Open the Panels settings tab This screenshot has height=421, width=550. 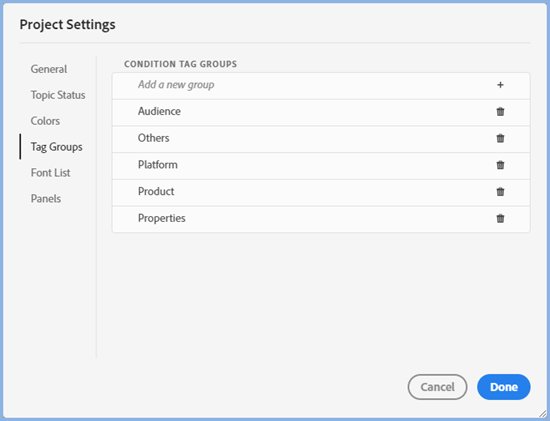pos(46,199)
